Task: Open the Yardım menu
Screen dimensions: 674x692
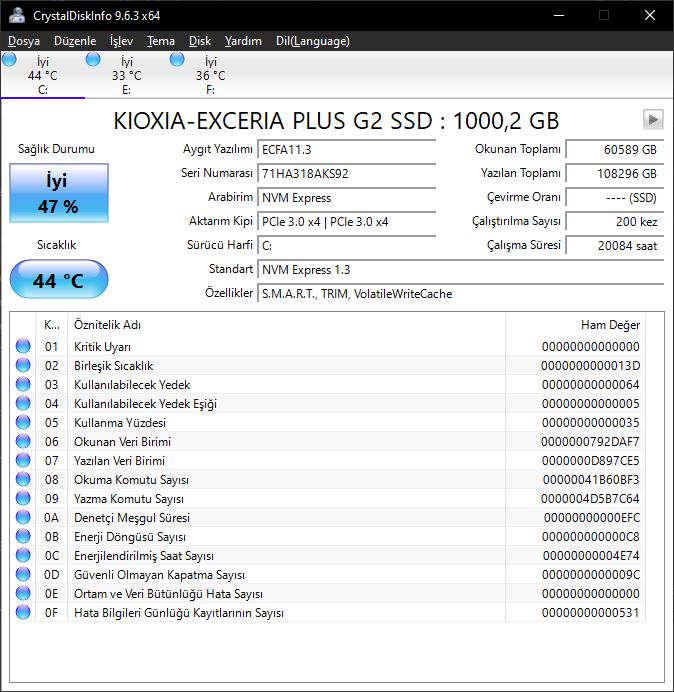Action: coord(243,41)
